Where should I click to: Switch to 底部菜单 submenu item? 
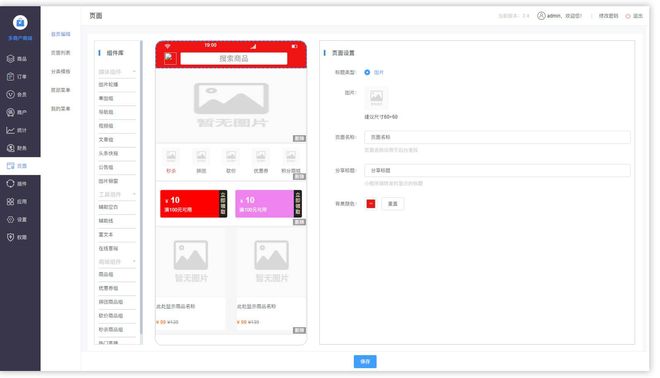61,90
